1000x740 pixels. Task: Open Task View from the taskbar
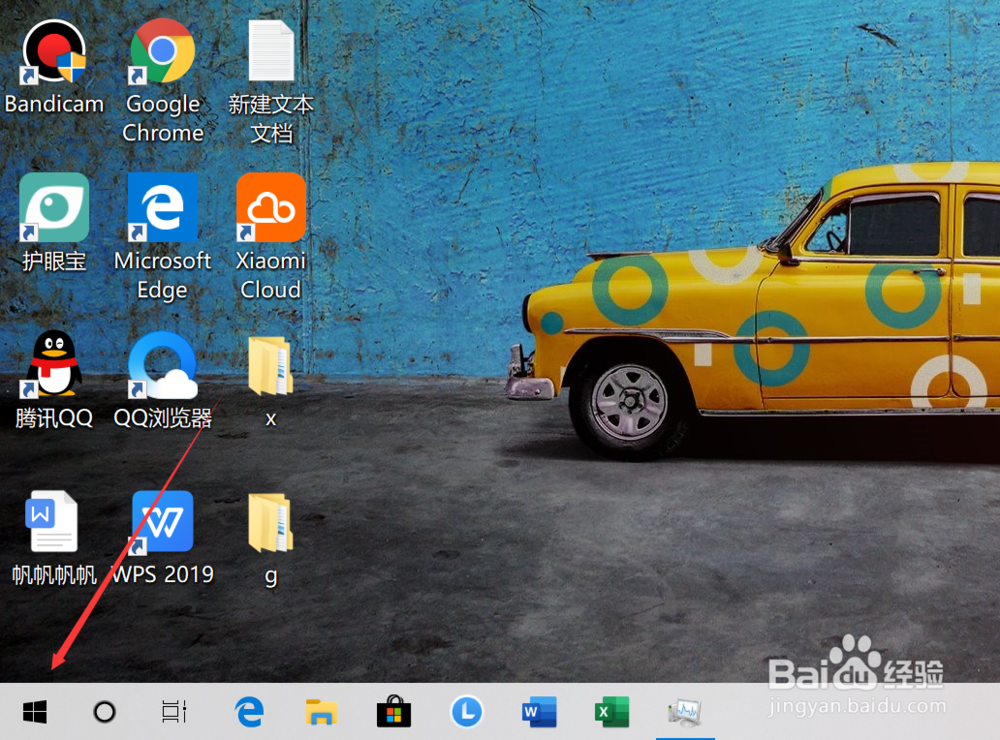tap(173, 711)
